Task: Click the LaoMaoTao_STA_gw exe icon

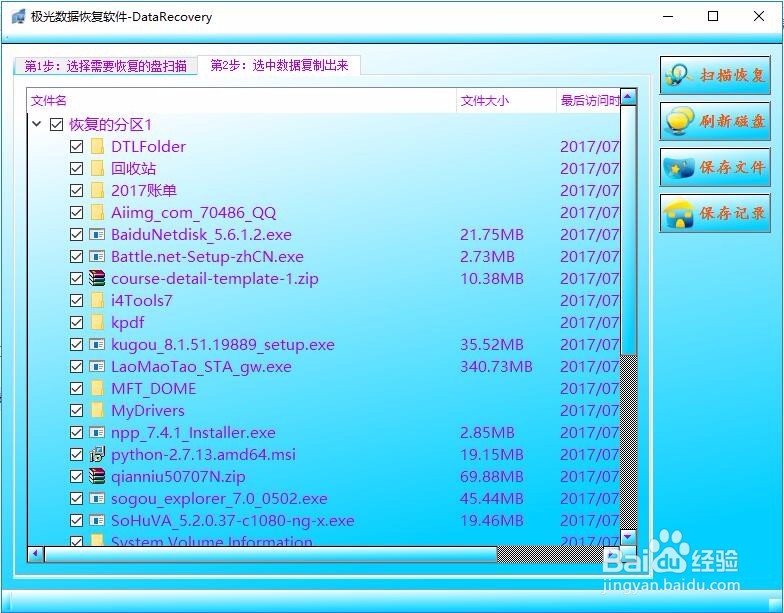Action: [97, 366]
